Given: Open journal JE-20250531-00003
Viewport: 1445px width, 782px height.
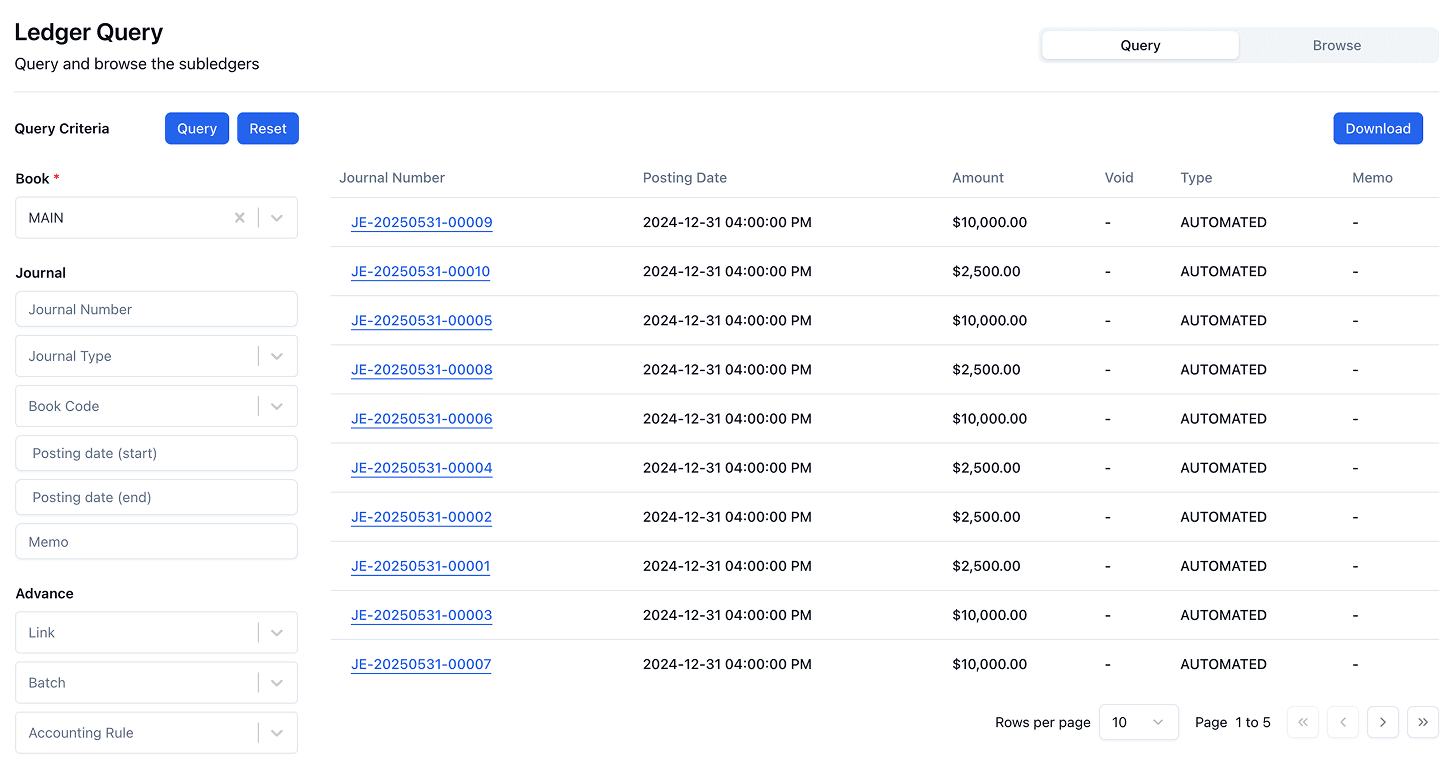Looking at the screenshot, I should tap(421, 614).
